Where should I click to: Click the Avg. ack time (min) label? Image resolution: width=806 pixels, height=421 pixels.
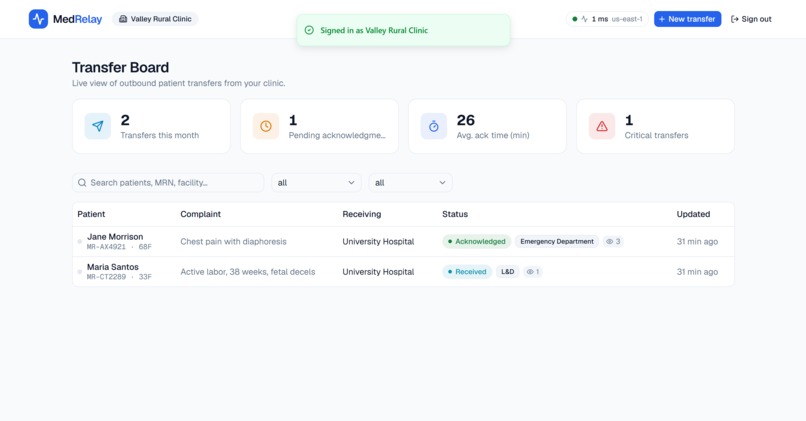click(493, 135)
